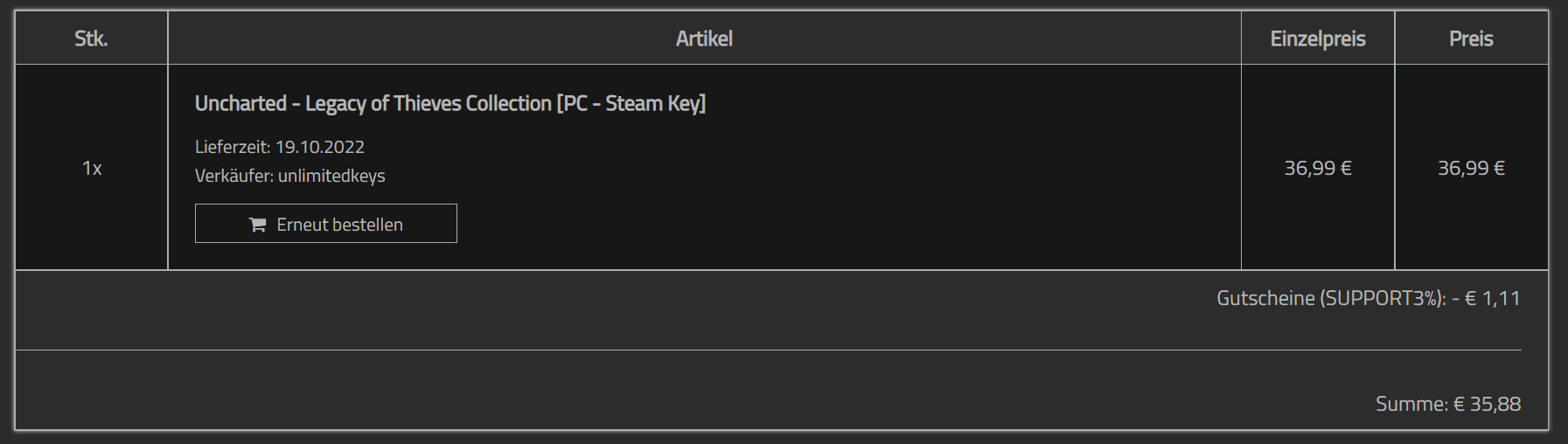The image size is (1568, 444).
Task: Click the Gutscheine label text
Action: point(1265,298)
